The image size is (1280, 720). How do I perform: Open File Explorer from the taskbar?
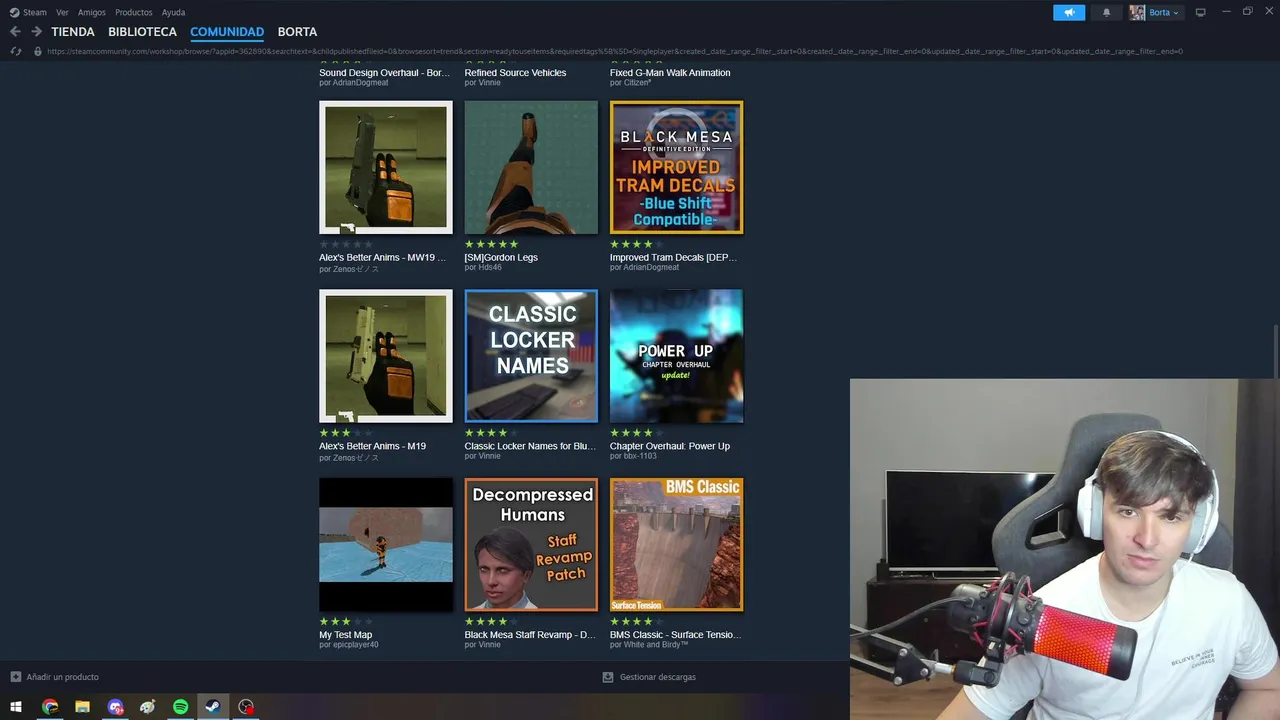[82, 707]
